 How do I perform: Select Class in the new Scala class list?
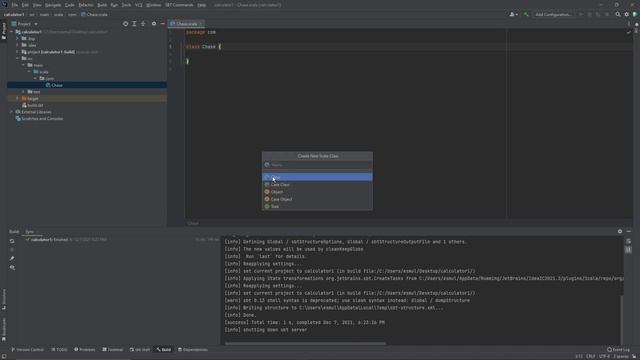[317, 177]
